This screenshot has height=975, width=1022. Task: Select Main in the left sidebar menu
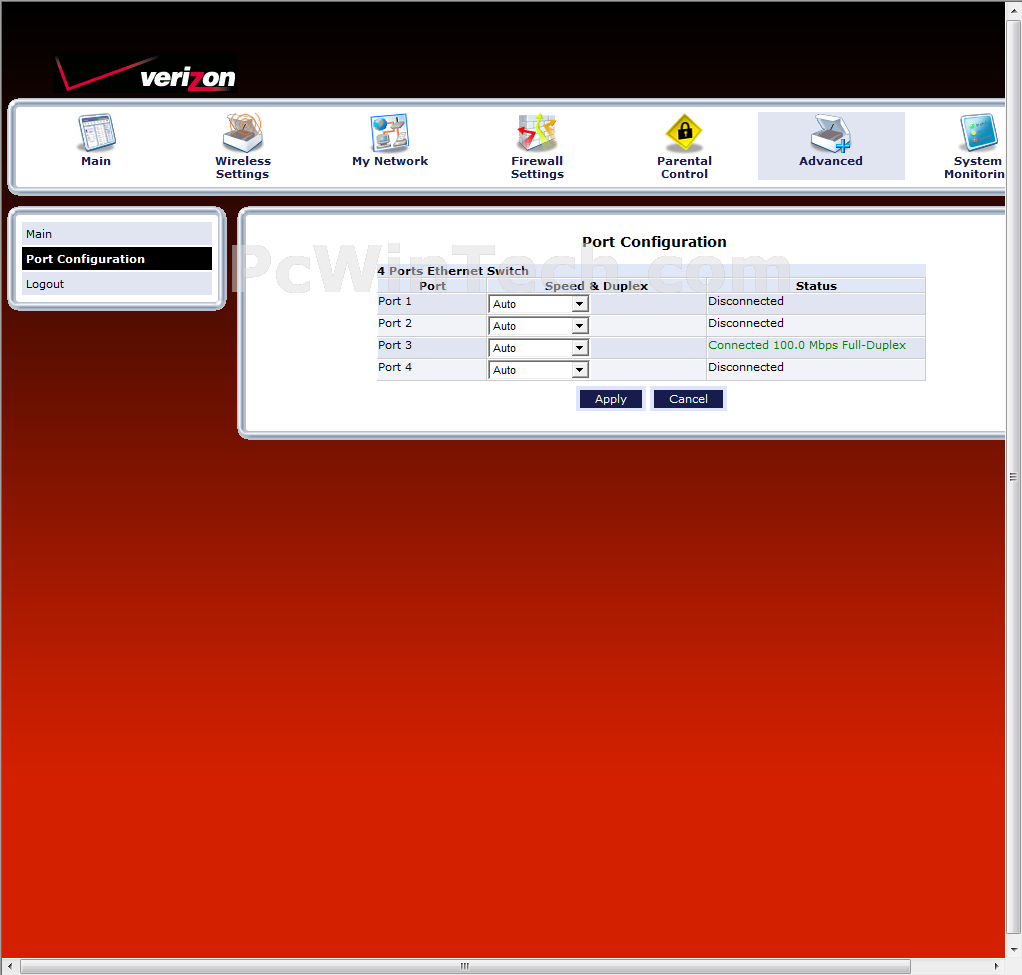click(117, 234)
